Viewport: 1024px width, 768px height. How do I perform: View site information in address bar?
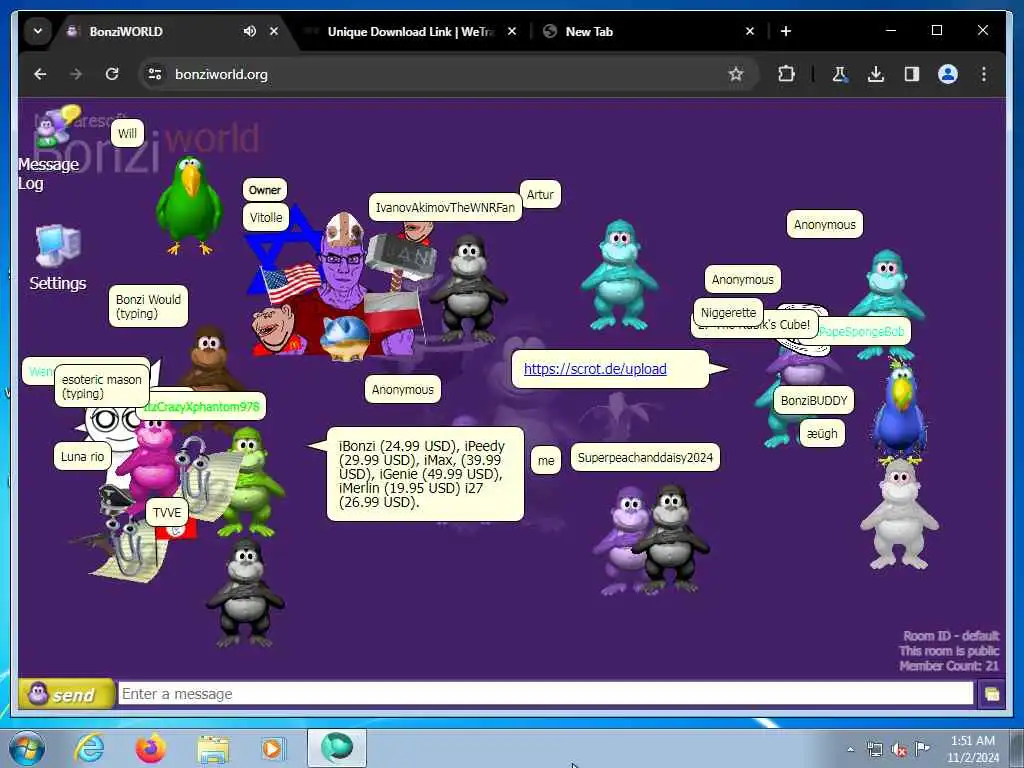coord(155,74)
